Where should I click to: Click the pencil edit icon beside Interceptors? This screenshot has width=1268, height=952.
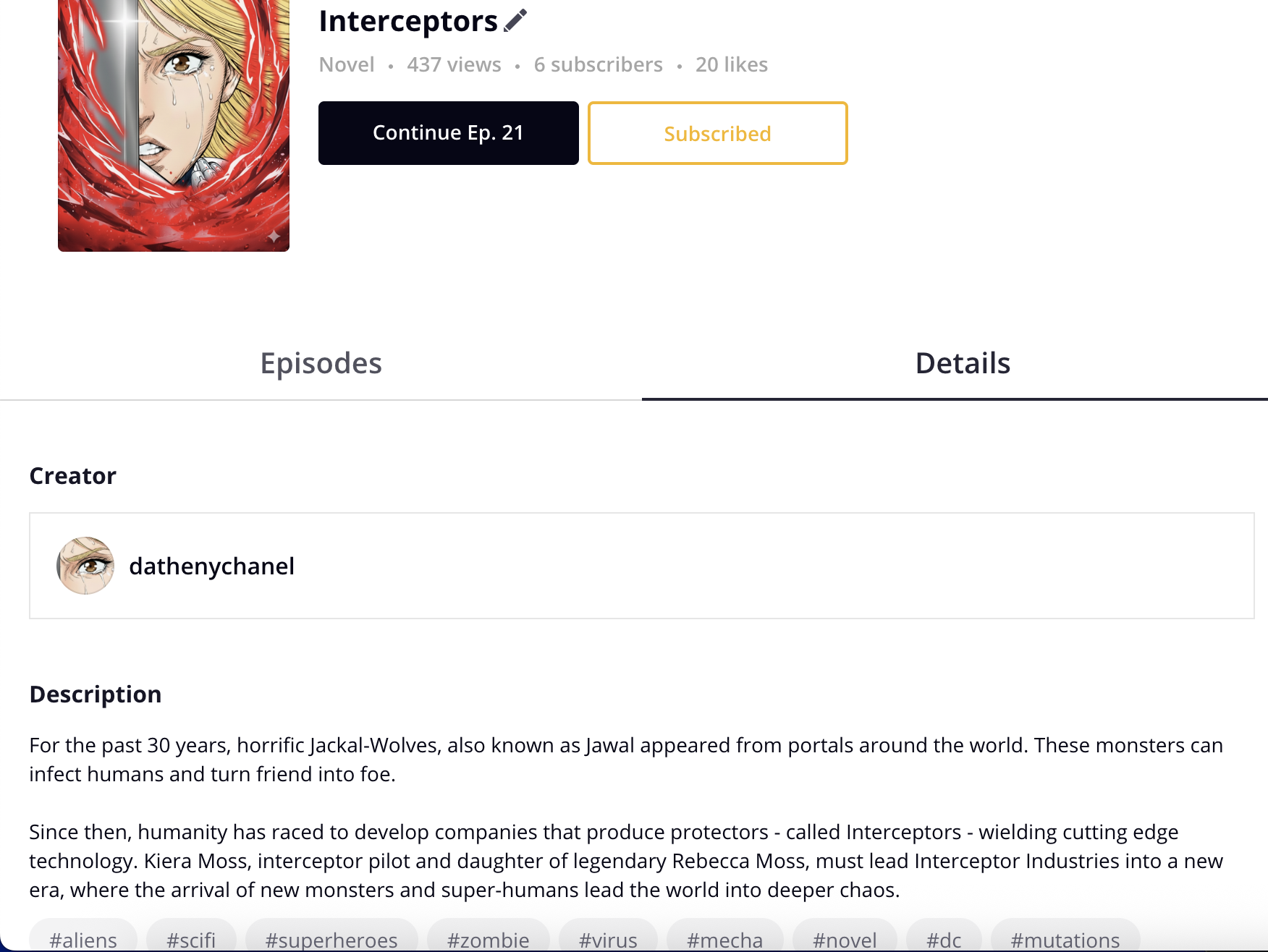tap(515, 21)
